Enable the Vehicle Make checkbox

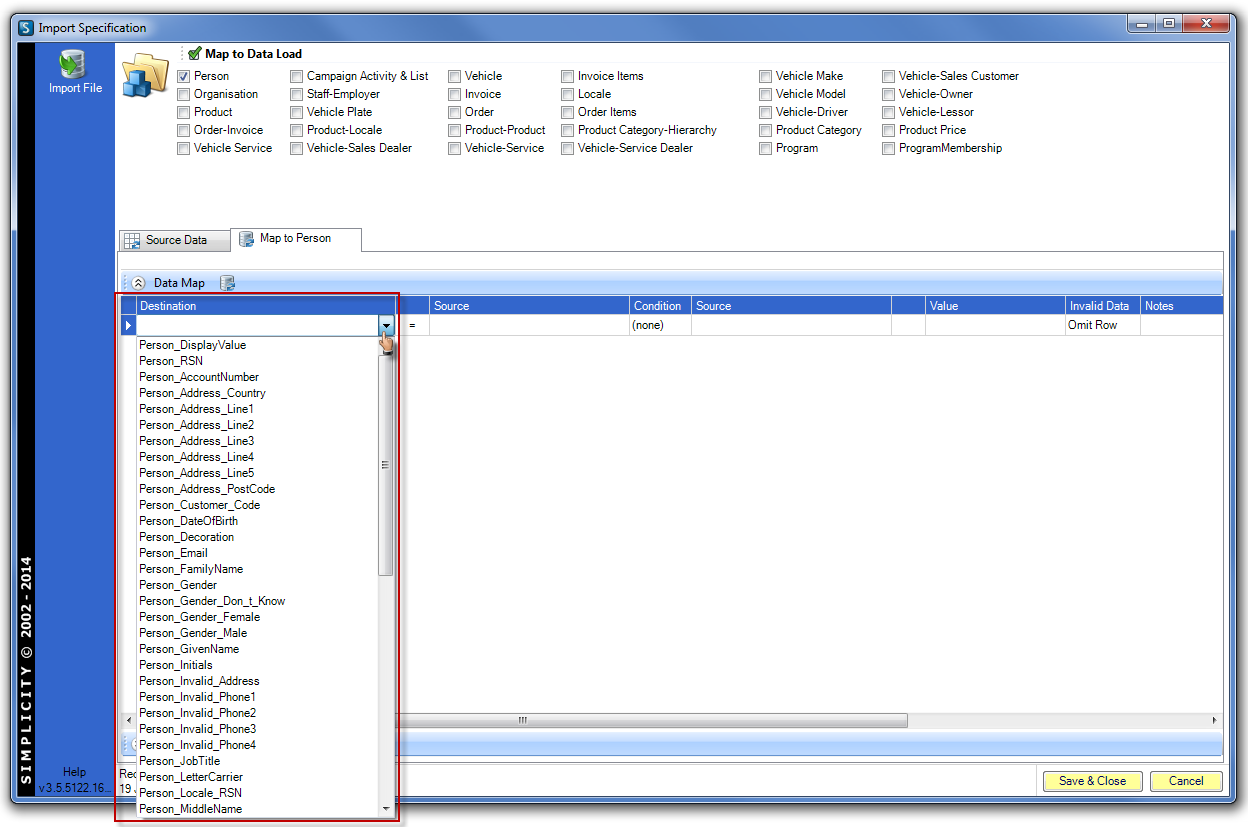[765, 76]
